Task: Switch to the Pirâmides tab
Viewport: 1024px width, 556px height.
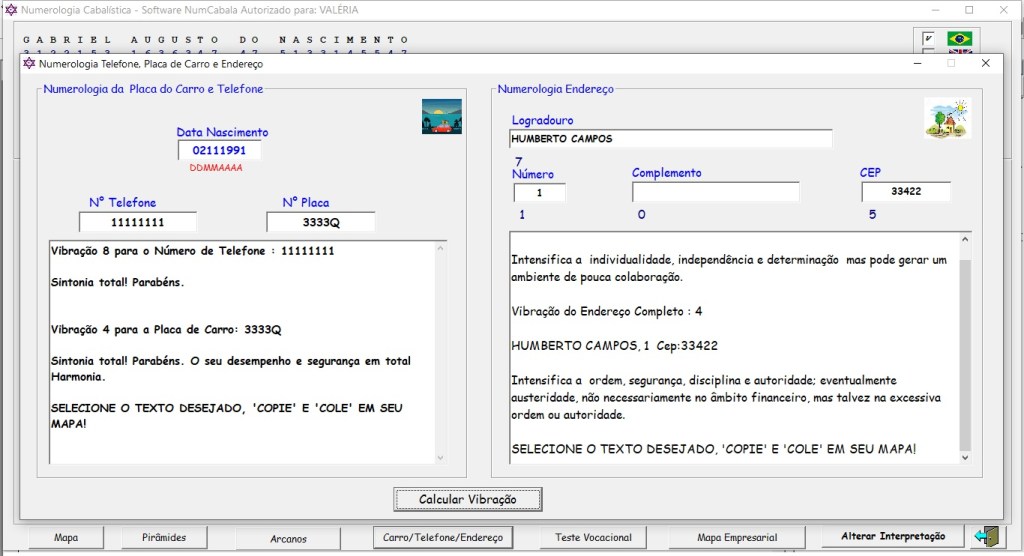Action: coord(164,537)
